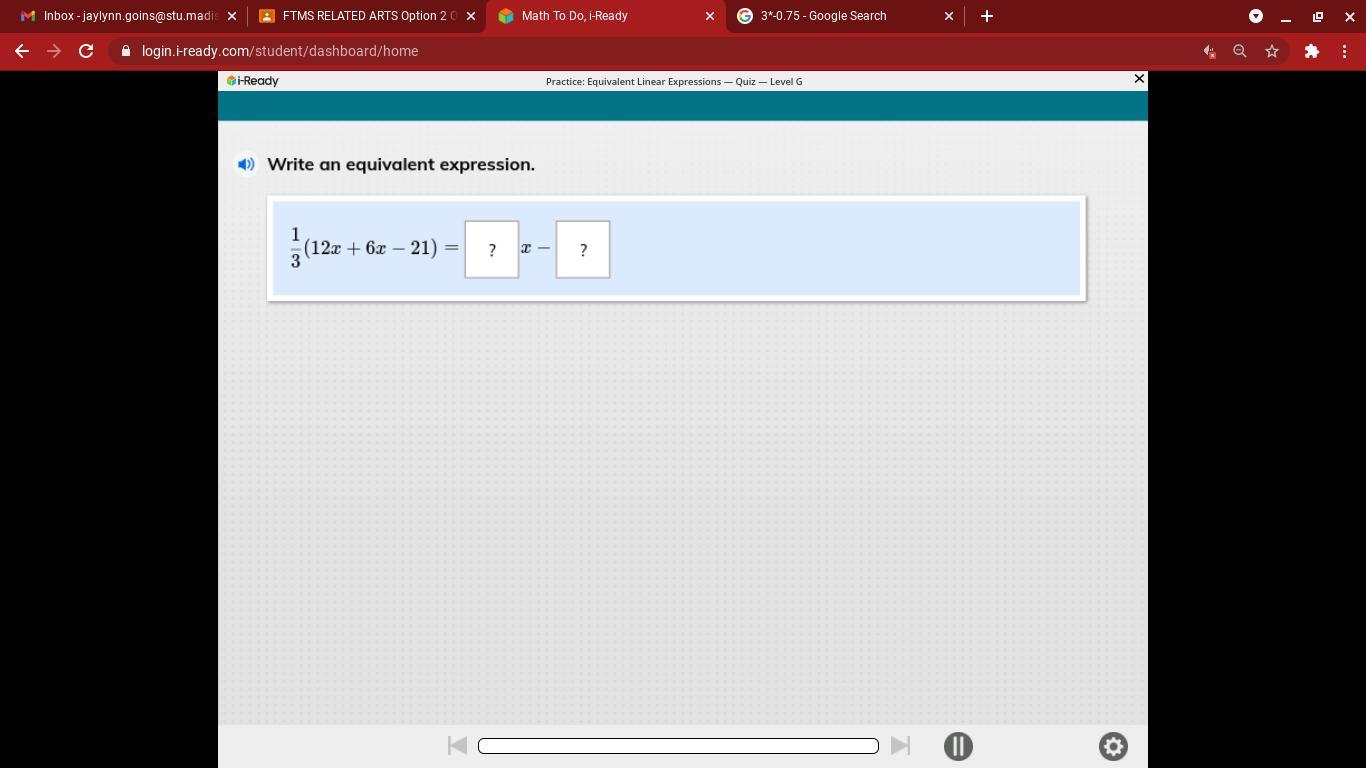Close the i-Ready quiz with the X
The image size is (1366, 768).
pos(1138,79)
